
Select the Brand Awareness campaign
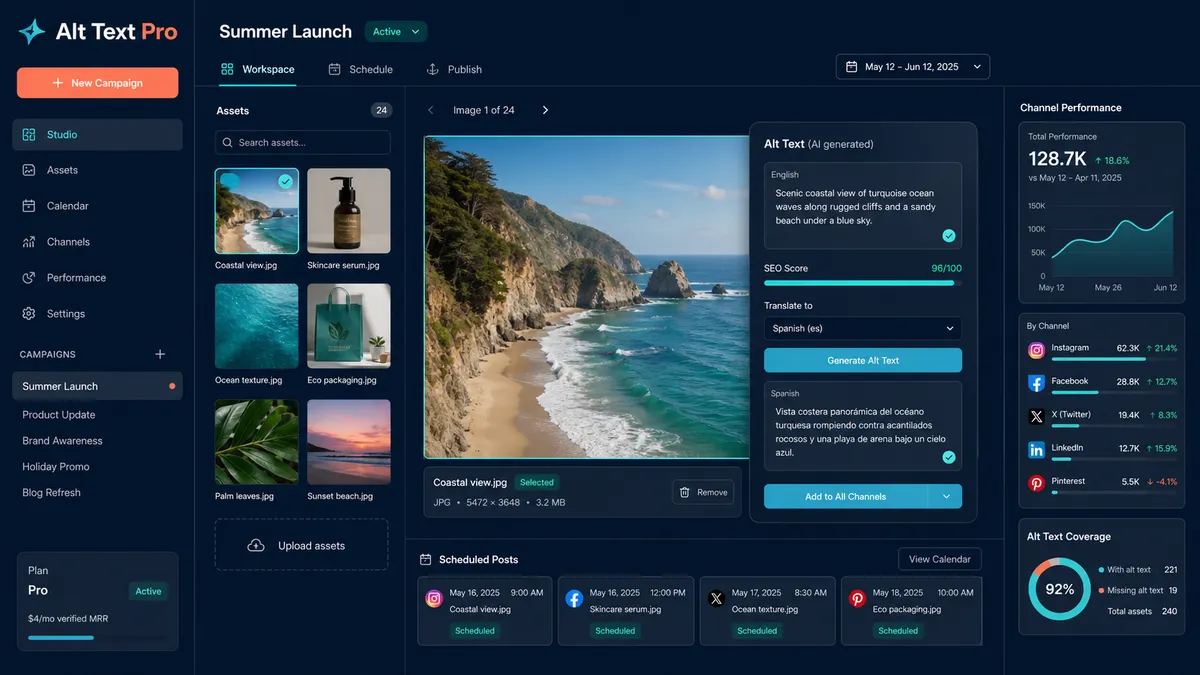[x=62, y=440]
